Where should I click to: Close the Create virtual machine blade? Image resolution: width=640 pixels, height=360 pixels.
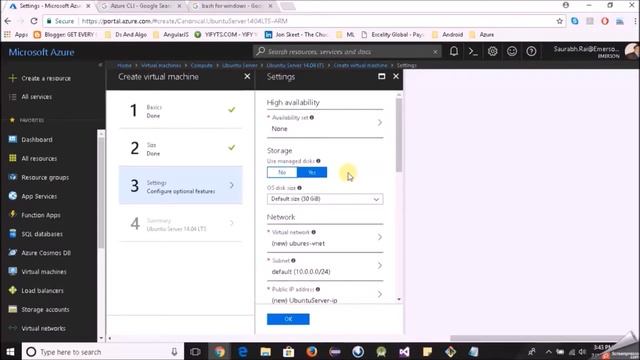(x=247, y=76)
